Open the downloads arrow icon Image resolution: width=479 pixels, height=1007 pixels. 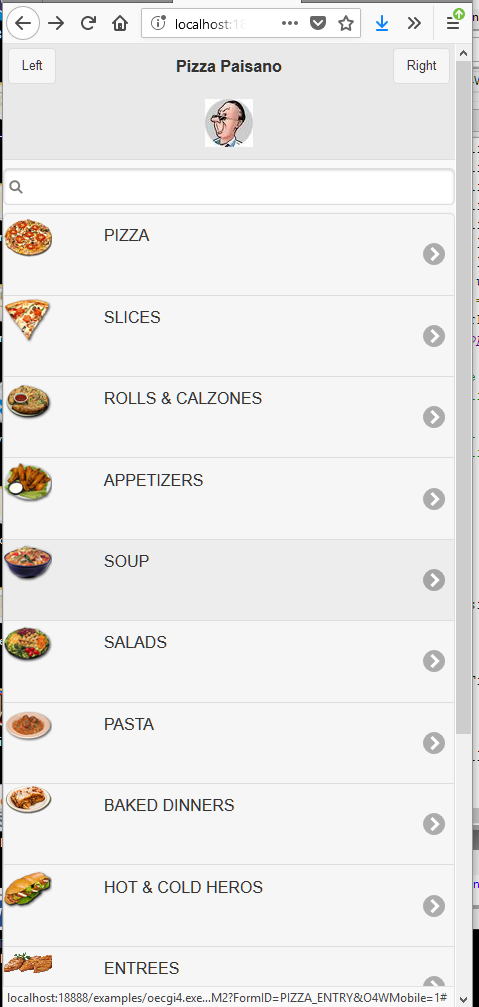point(382,24)
